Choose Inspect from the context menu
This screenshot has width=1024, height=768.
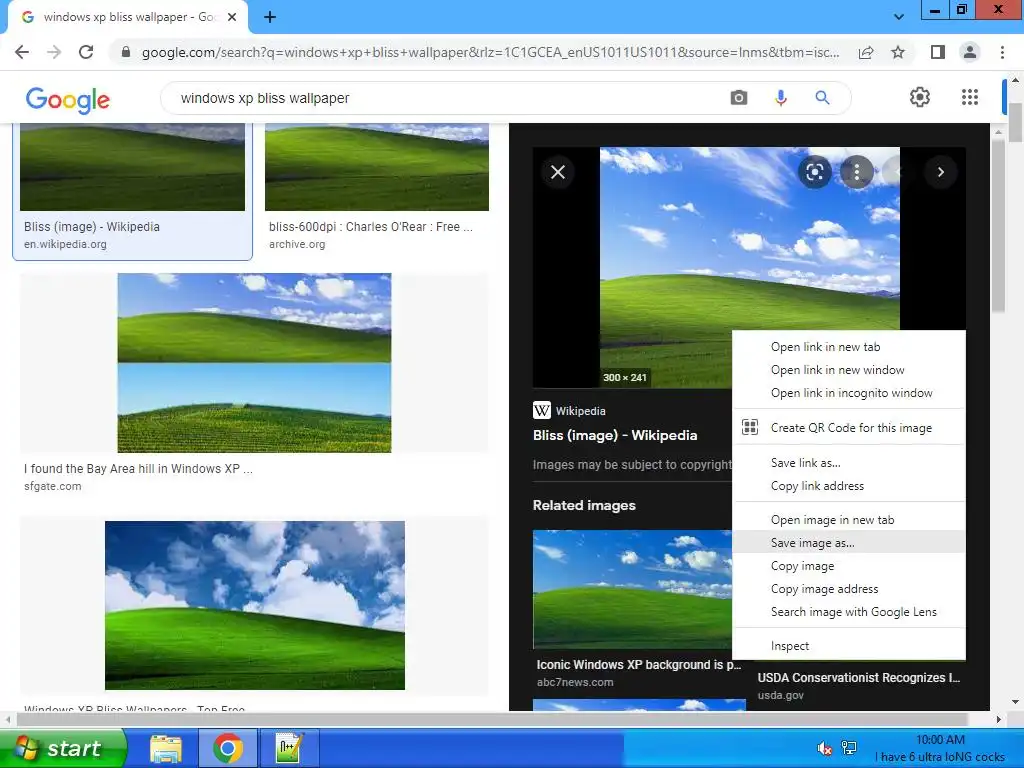coord(848,646)
